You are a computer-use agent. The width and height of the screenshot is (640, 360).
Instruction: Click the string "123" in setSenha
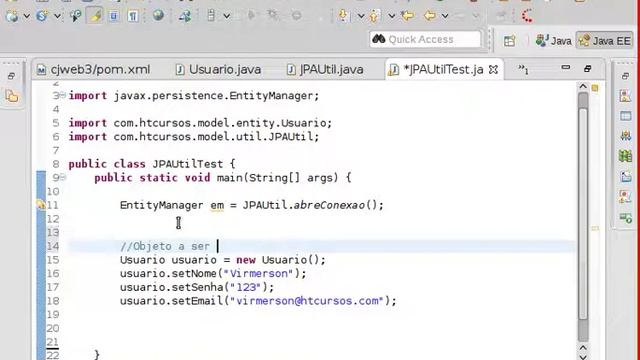pyautogui.click(x=245, y=287)
